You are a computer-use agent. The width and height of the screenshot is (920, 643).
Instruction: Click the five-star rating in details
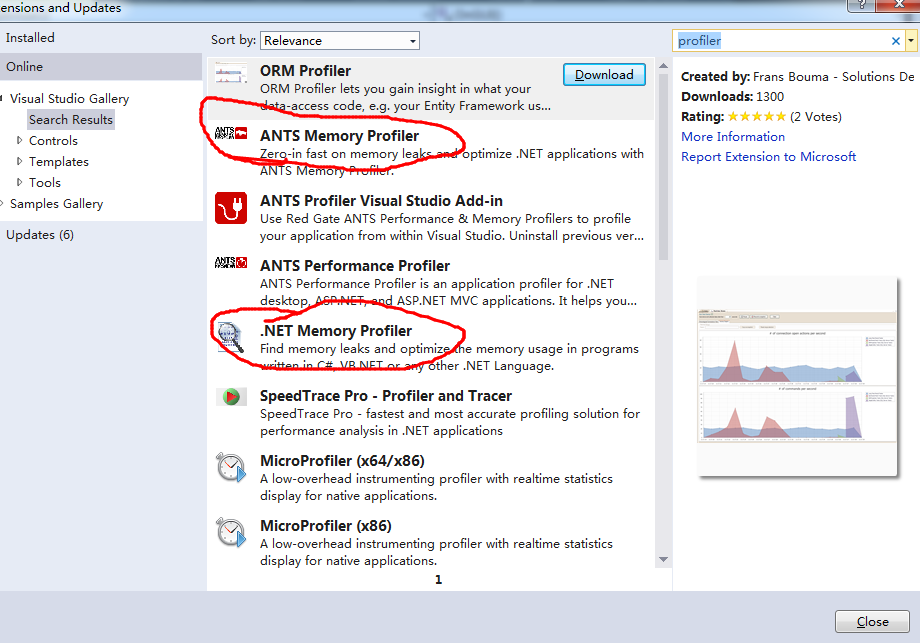coord(756,117)
